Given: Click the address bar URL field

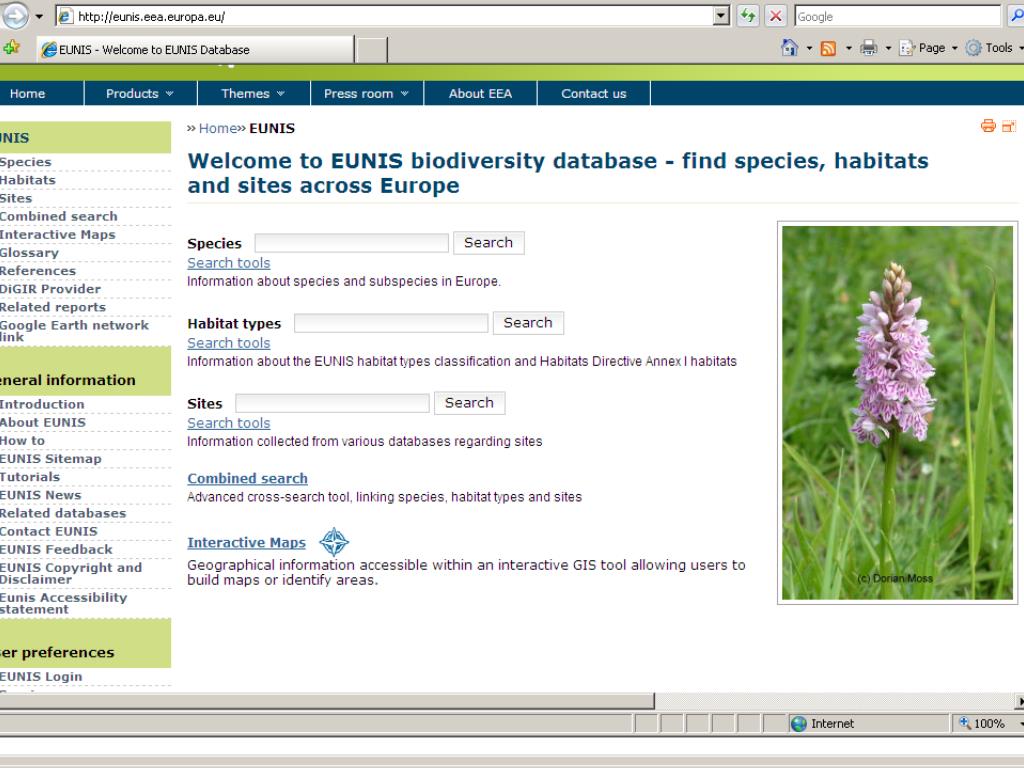Looking at the screenshot, I should (385, 16).
